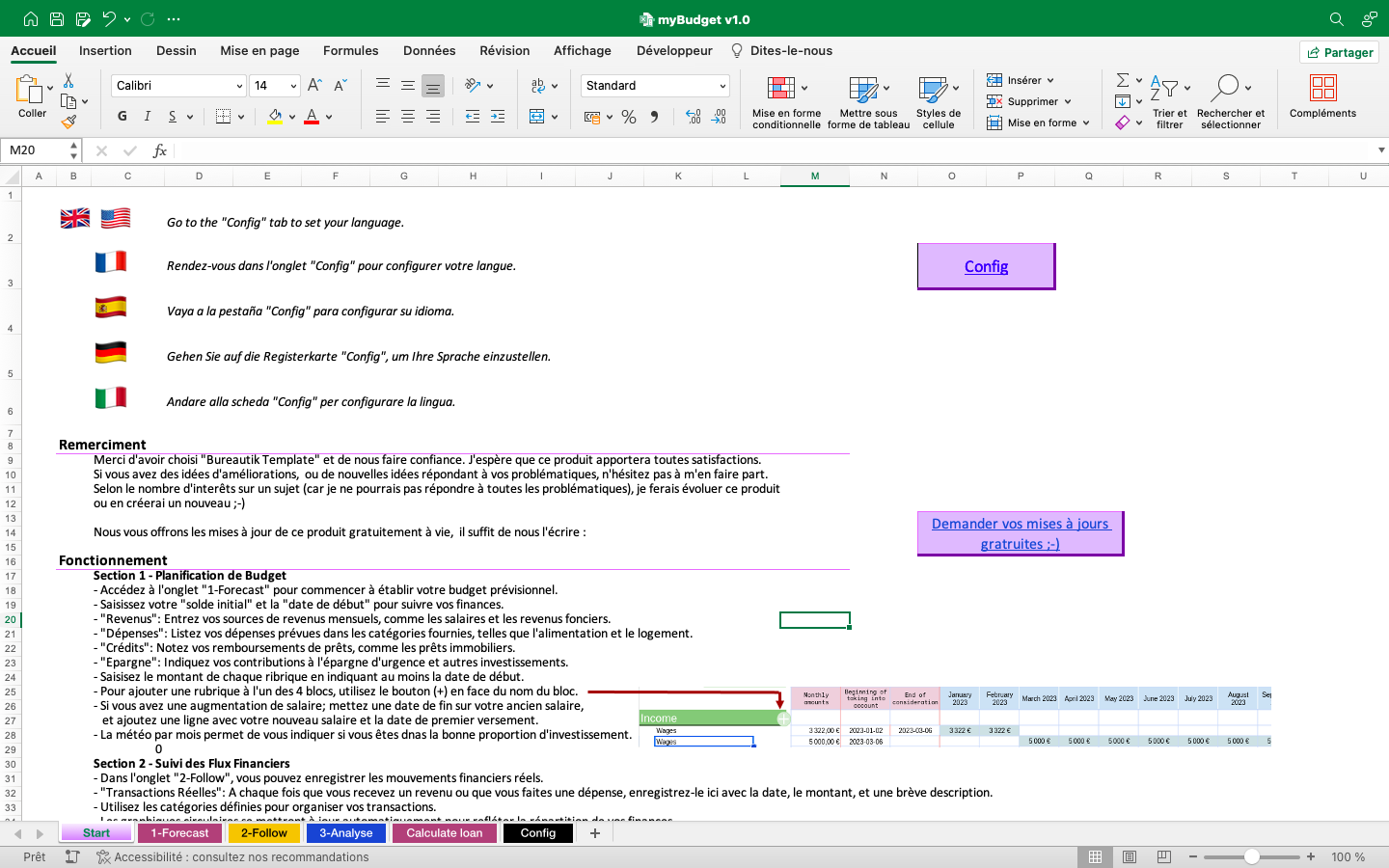Click the Config hyperlink button
The image size is (1389, 868).
tap(985, 266)
